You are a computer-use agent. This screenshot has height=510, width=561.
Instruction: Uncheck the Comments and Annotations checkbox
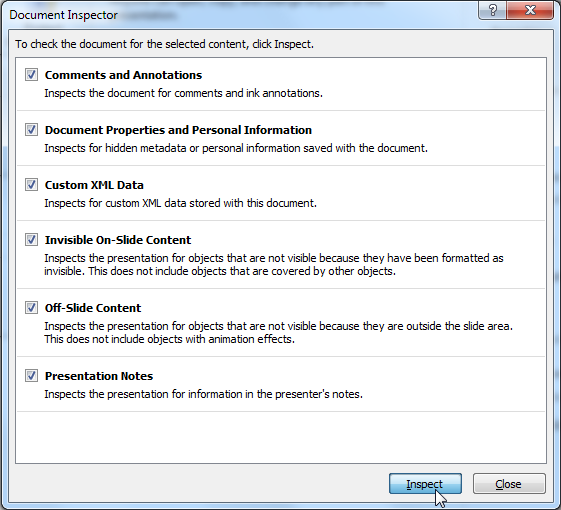point(31,75)
